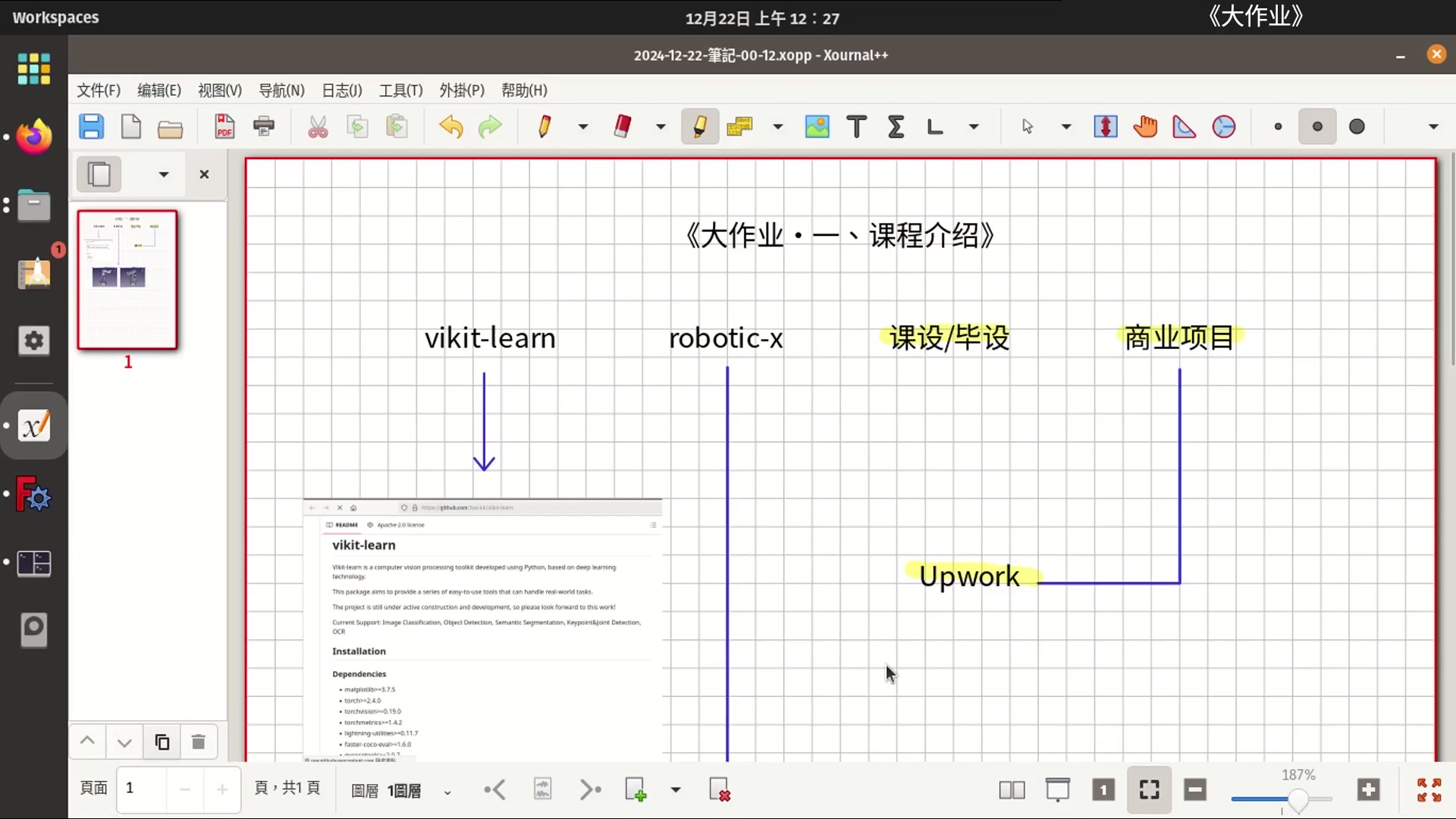This screenshot has width=1456, height=819.
Task: Open the layer selector dropdown
Action: coord(447,792)
